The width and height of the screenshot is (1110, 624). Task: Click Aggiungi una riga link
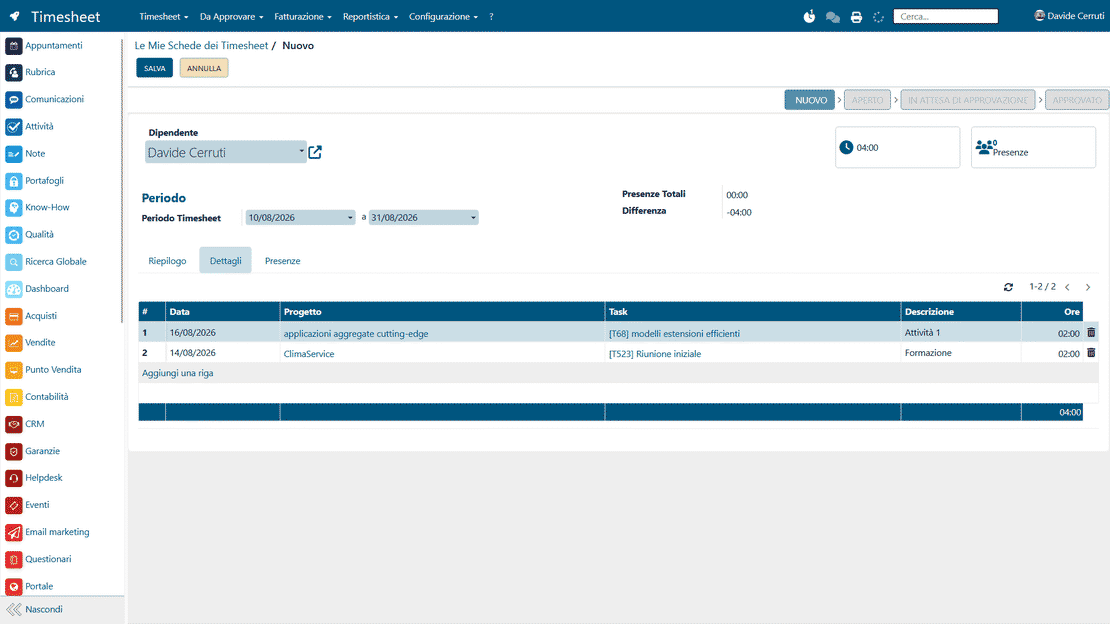[178, 373]
